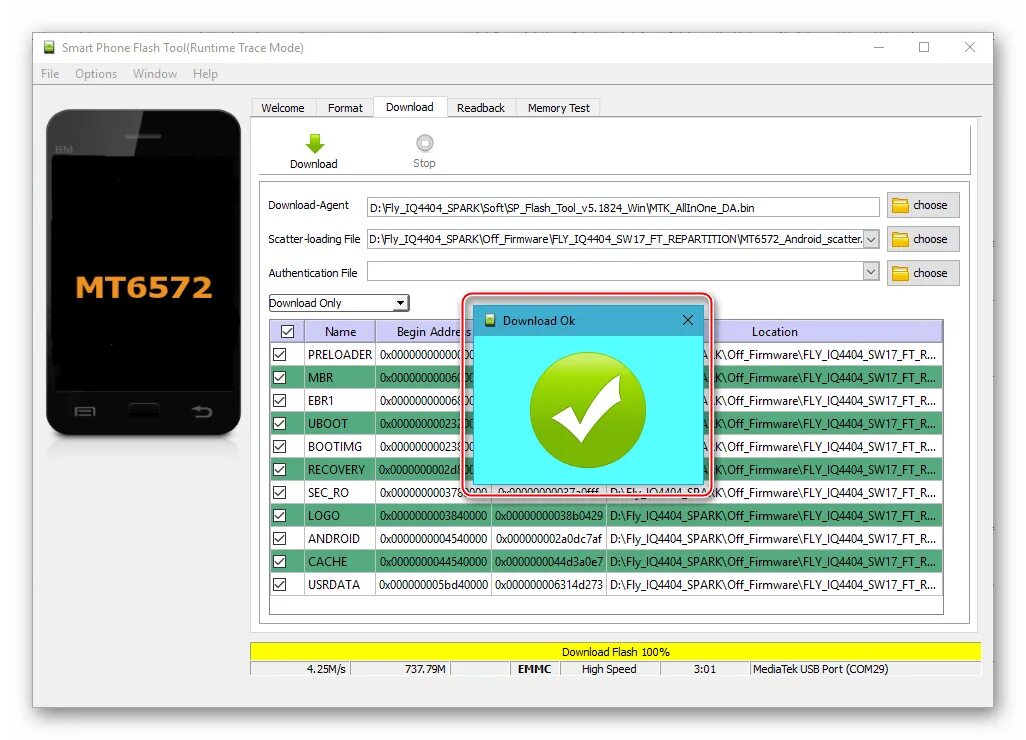The width and height of the screenshot is (1026, 740).
Task: Uncheck the RECOVERY partition checkbox
Action: [x=280, y=470]
